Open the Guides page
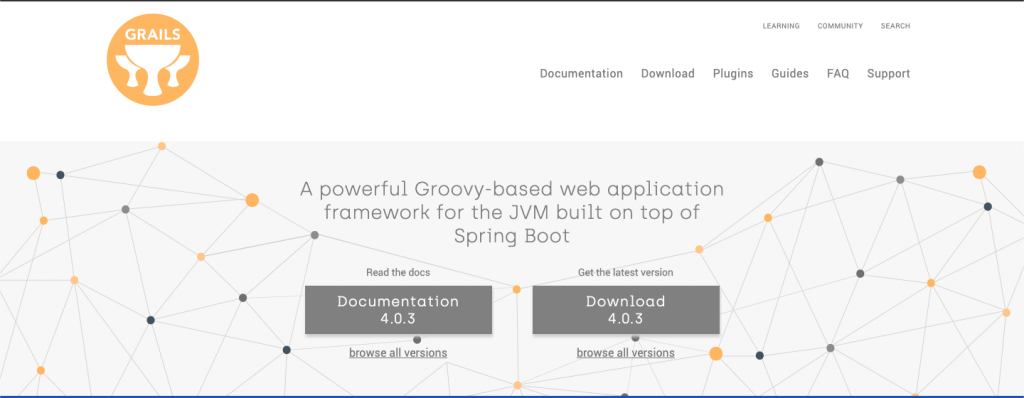The width and height of the screenshot is (1024, 398). [x=790, y=74]
